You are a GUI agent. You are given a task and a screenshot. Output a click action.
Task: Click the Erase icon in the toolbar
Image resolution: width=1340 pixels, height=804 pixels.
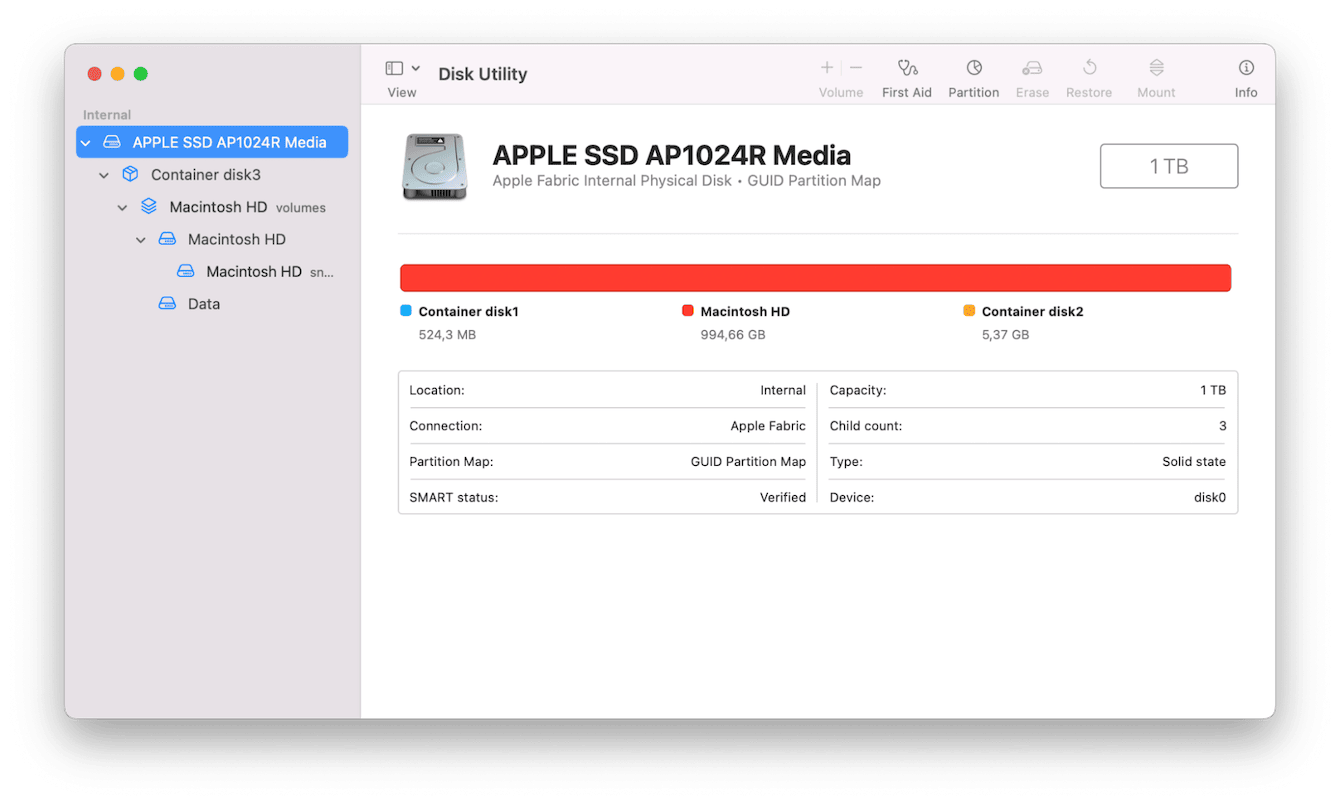1032,75
